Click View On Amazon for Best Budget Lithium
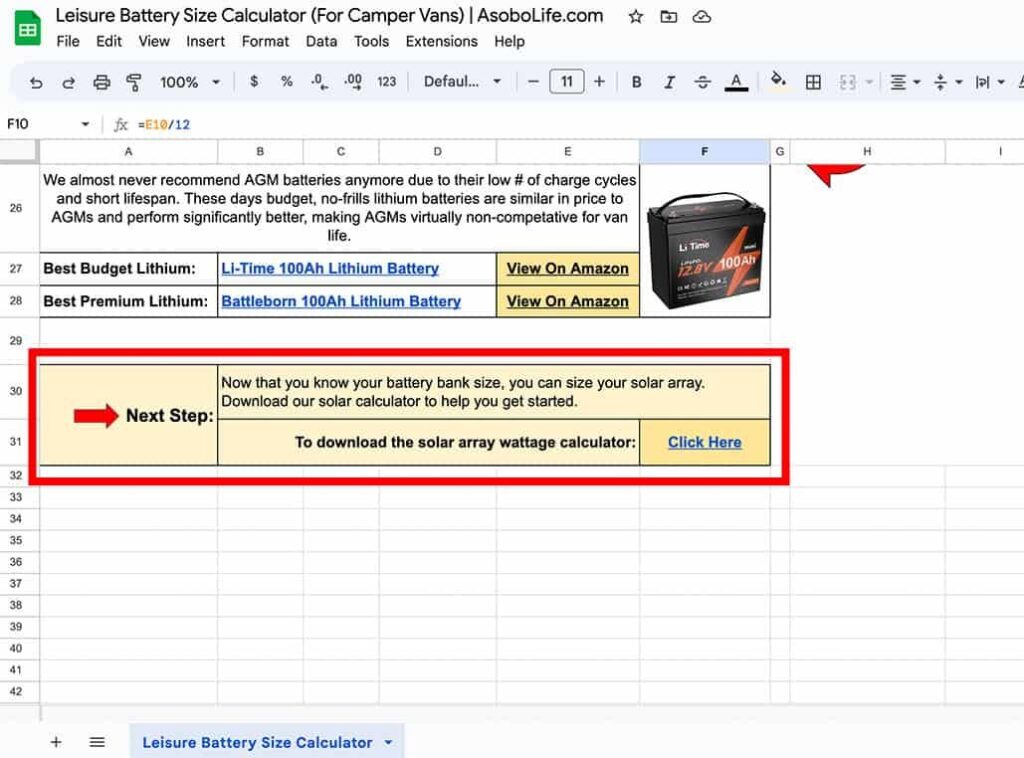1024x758 pixels. click(568, 268)
